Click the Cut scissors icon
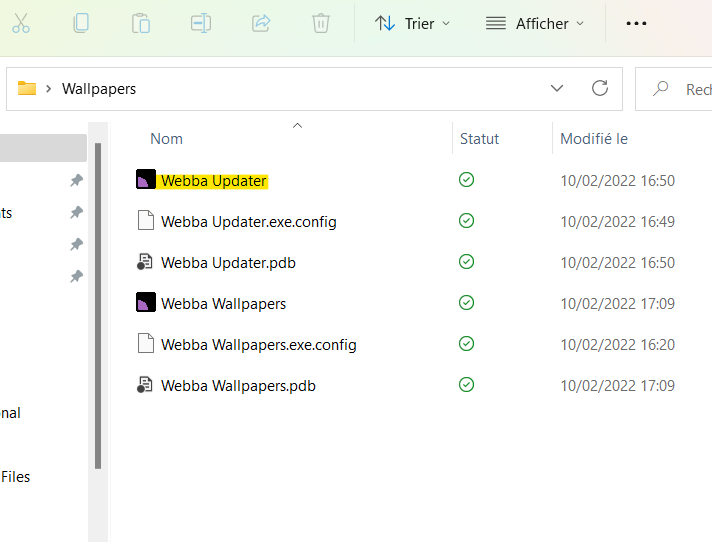 tap(21, 23)
